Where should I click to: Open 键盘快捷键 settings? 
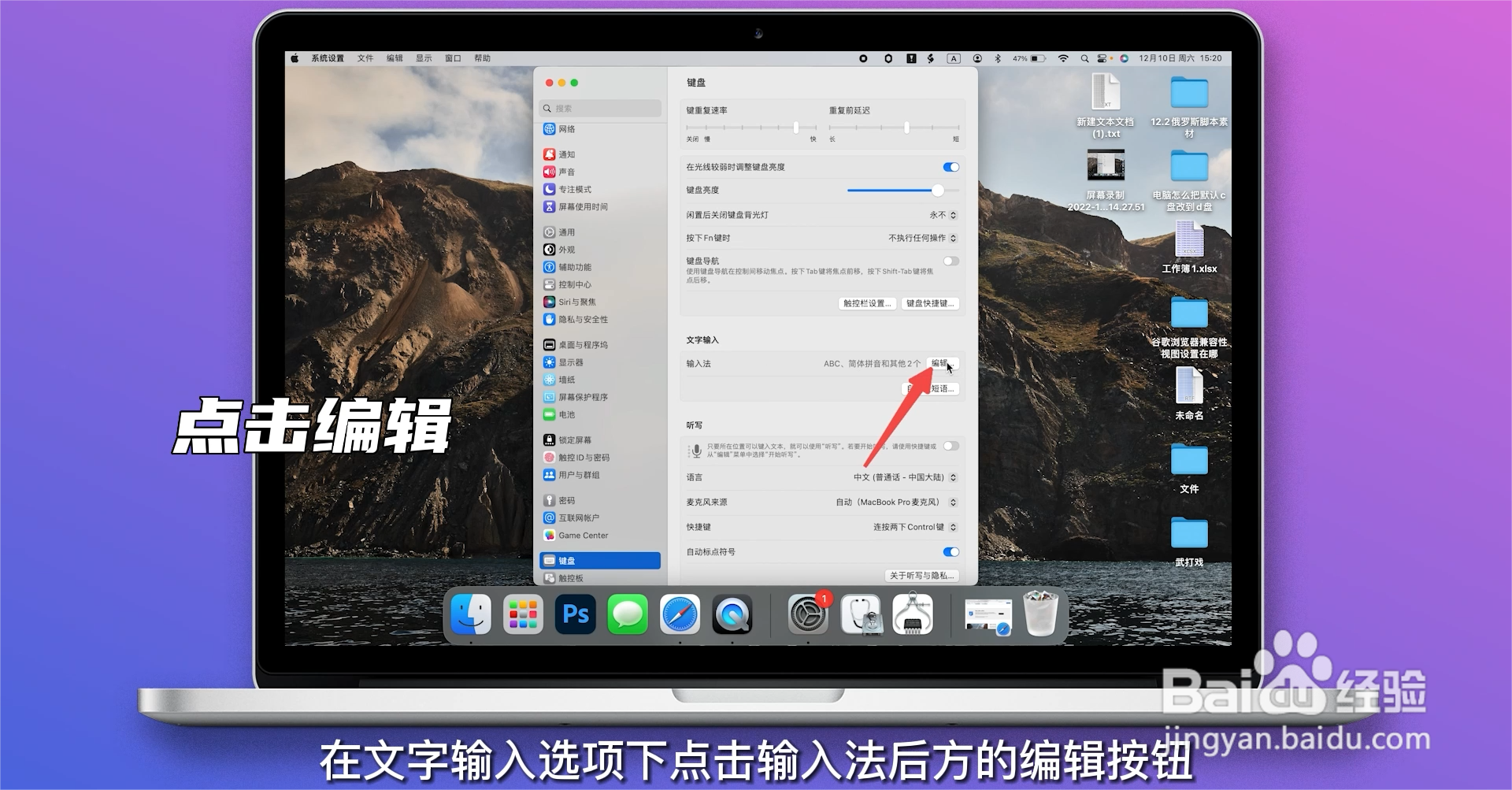tap(932, 303)
